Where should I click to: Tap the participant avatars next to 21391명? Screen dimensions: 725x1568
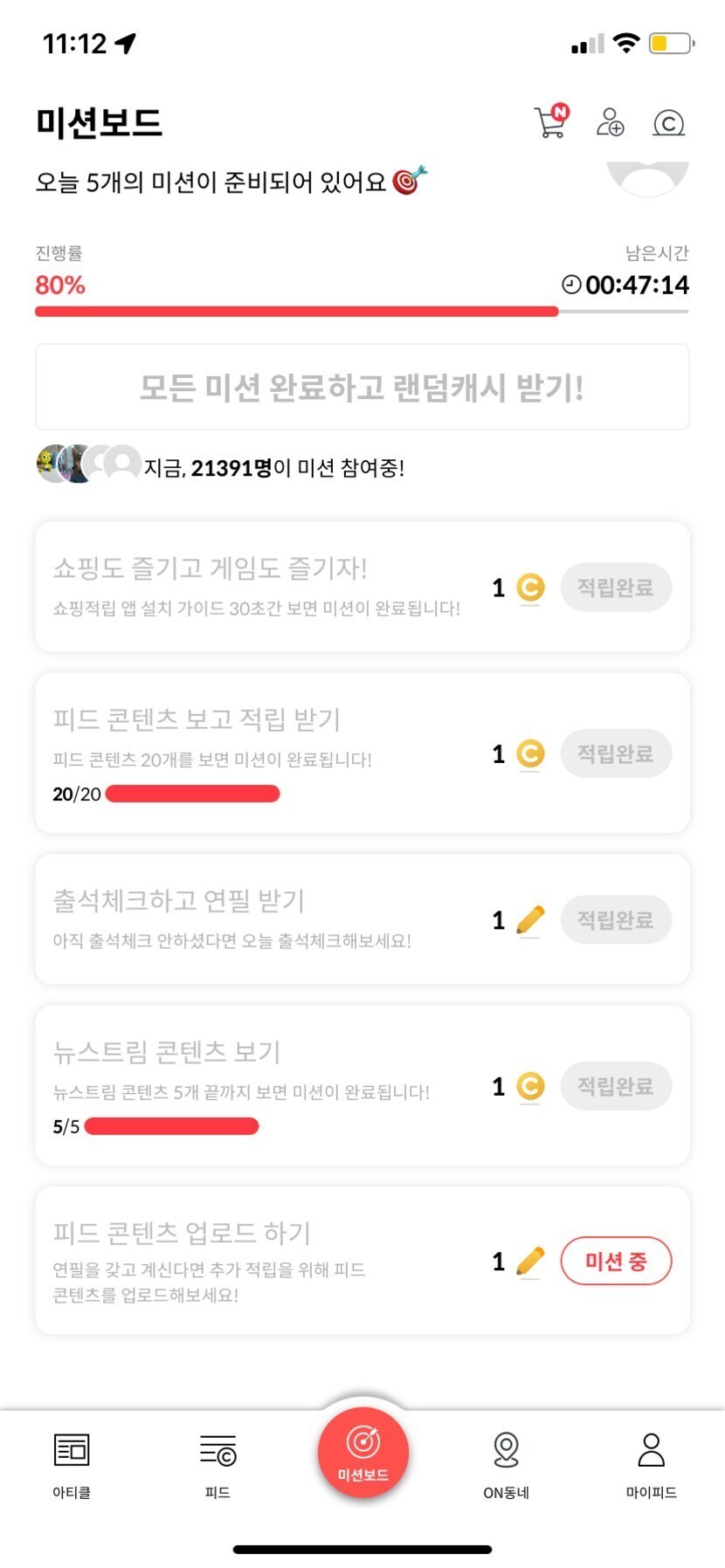(x=87, y=464)
